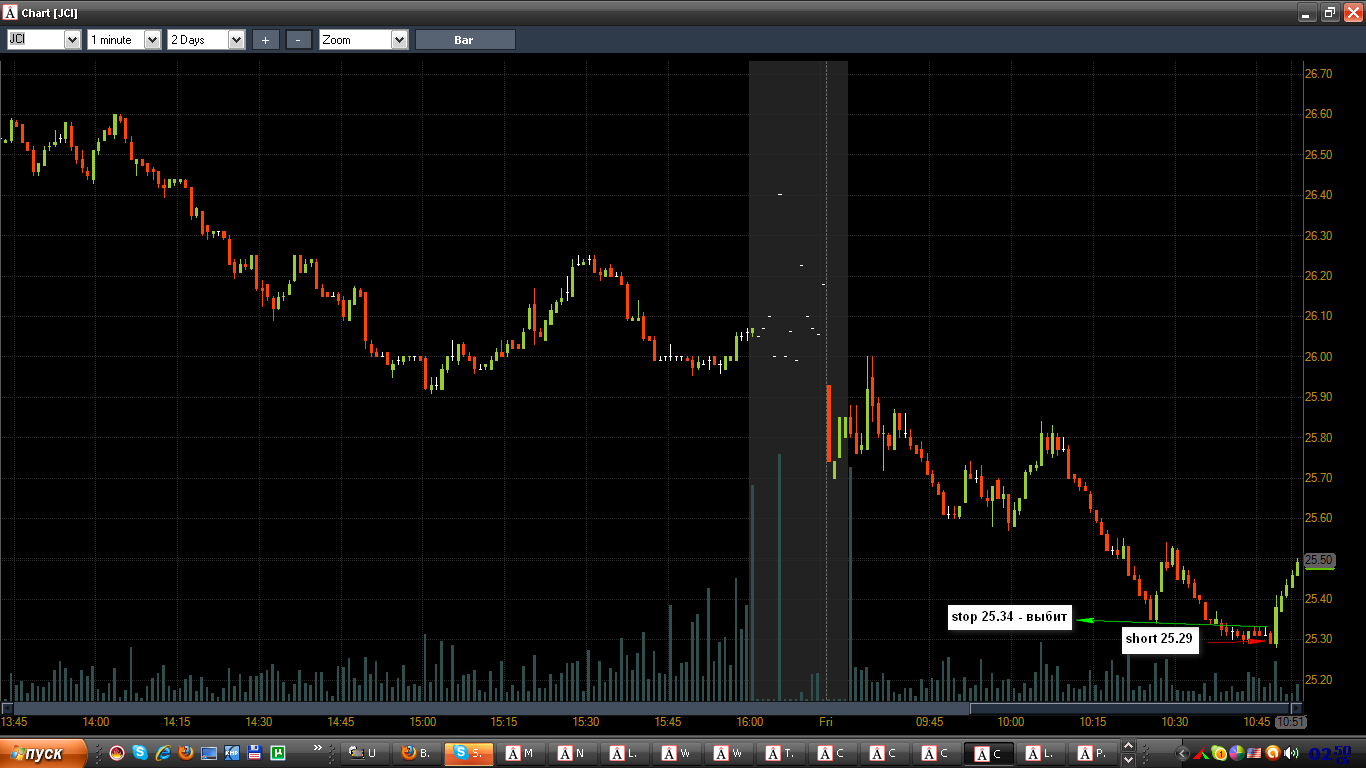Click the show desktop monitor quick launch icon
This screenshot has width=1366, height=768.
209,752
